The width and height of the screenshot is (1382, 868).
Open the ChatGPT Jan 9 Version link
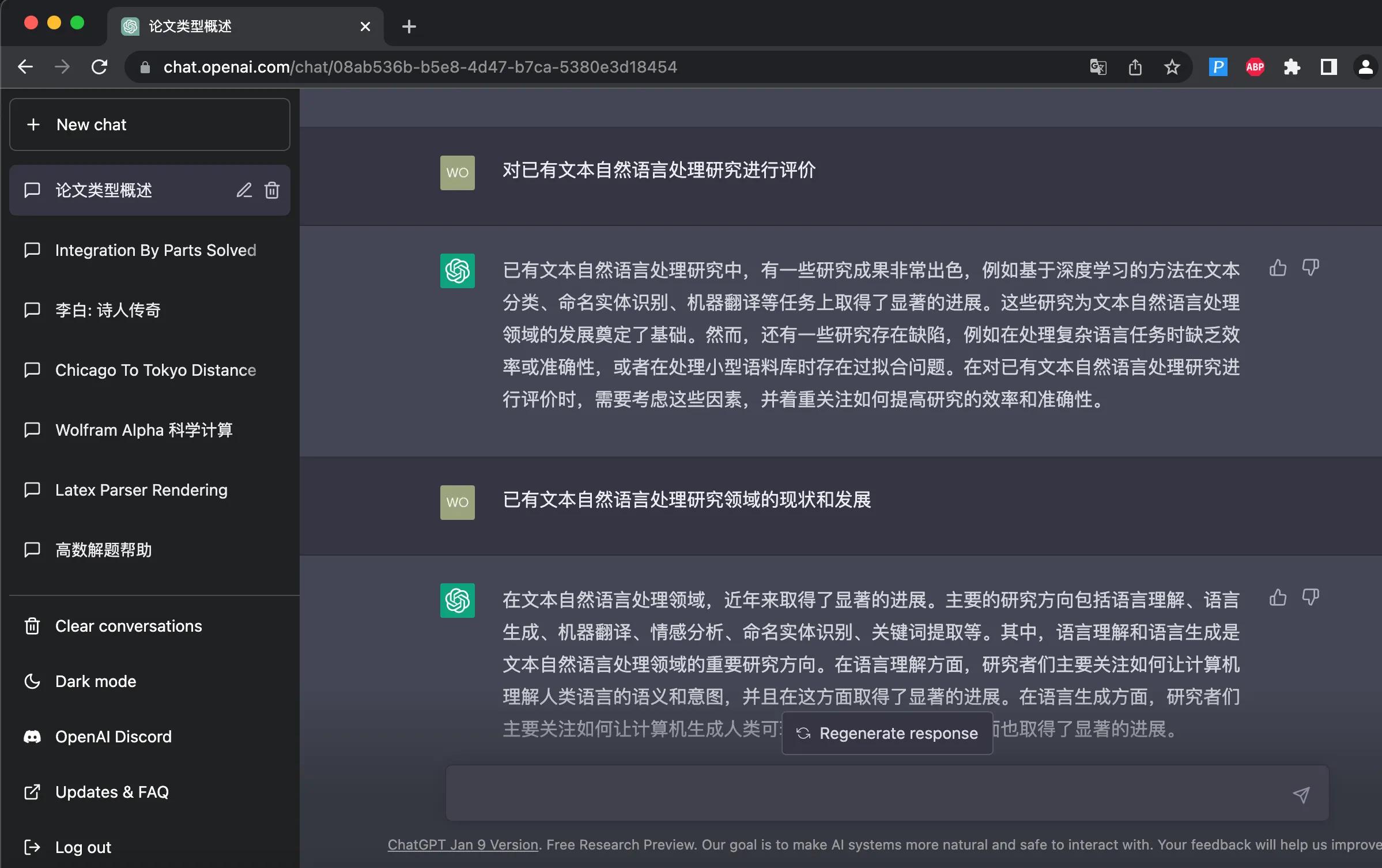coord(462,844)
